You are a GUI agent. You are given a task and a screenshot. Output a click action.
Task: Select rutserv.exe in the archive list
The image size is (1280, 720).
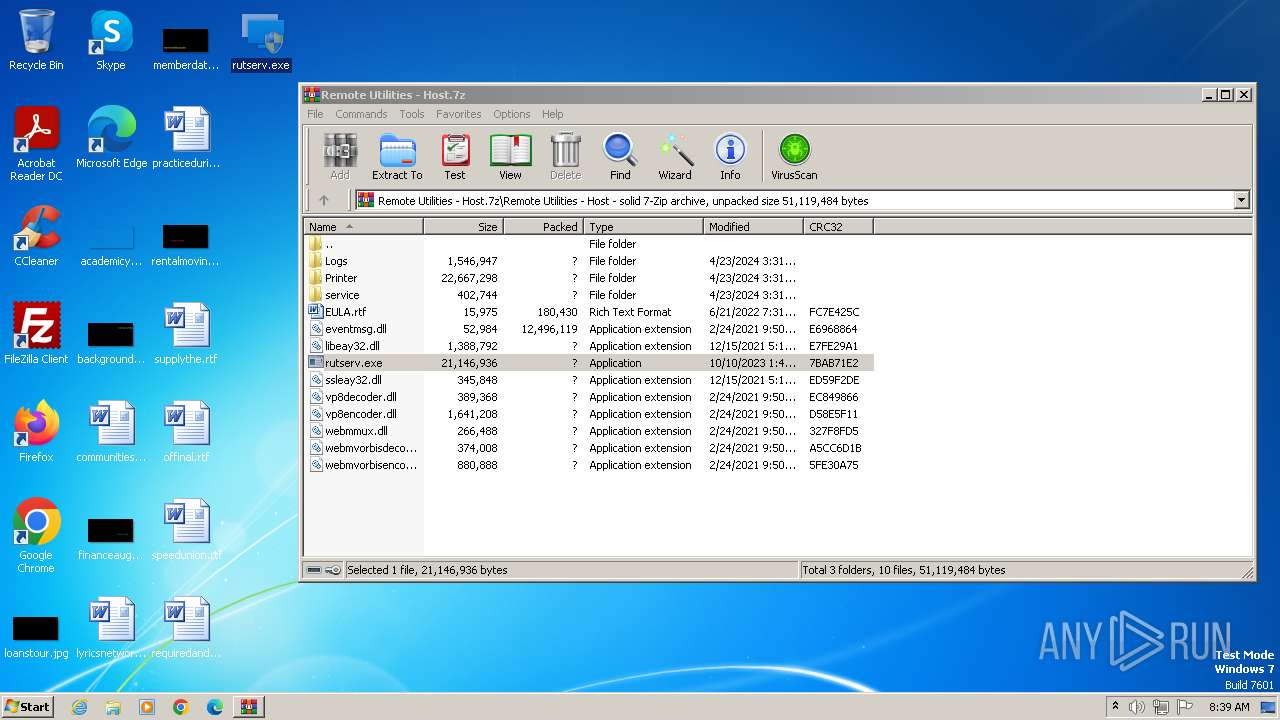[589, 363]
